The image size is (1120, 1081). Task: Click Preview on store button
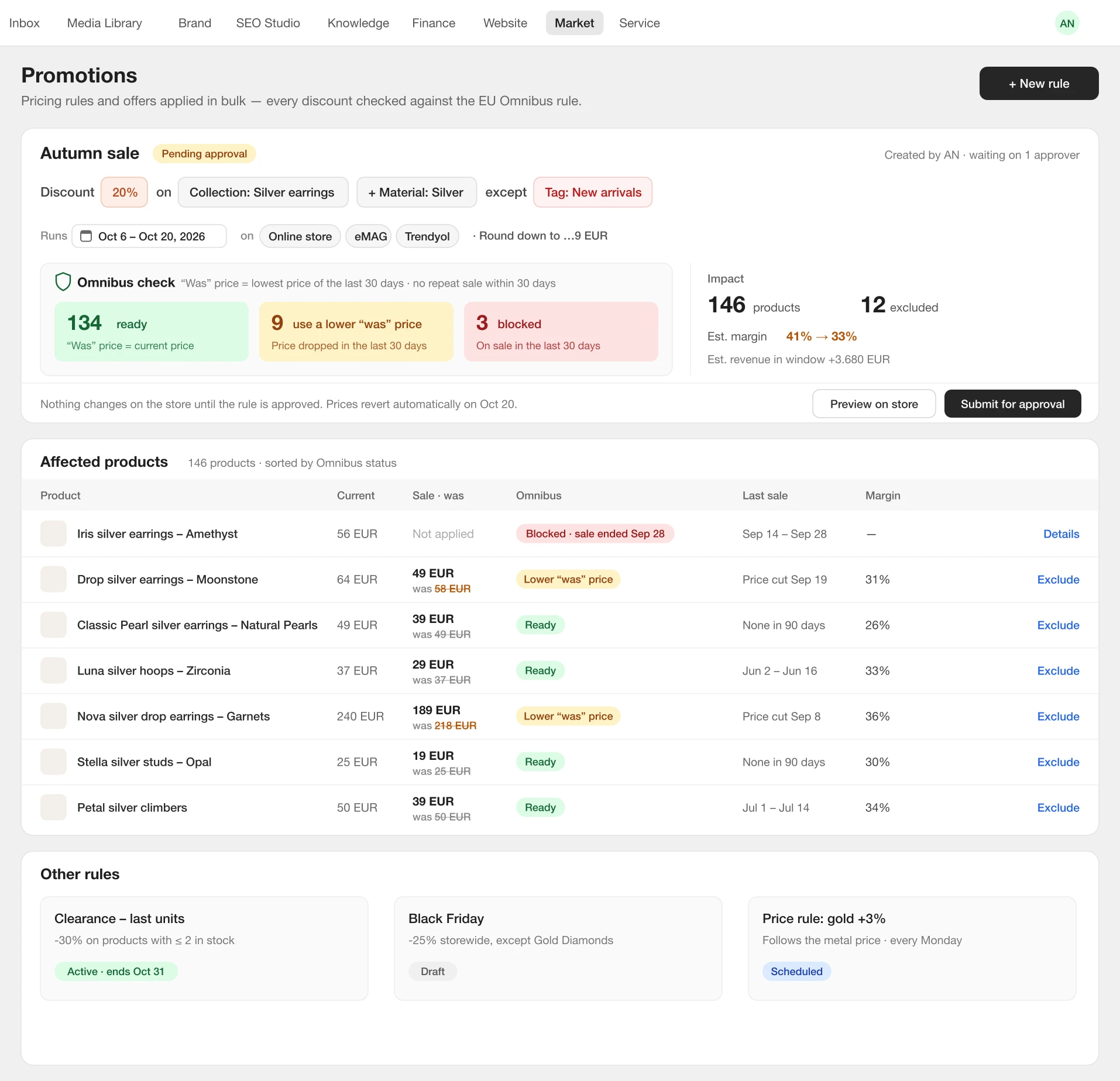(874, 404)
